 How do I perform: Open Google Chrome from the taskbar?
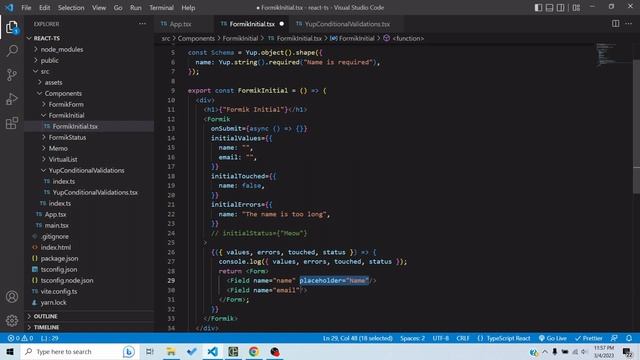point(253,351)
